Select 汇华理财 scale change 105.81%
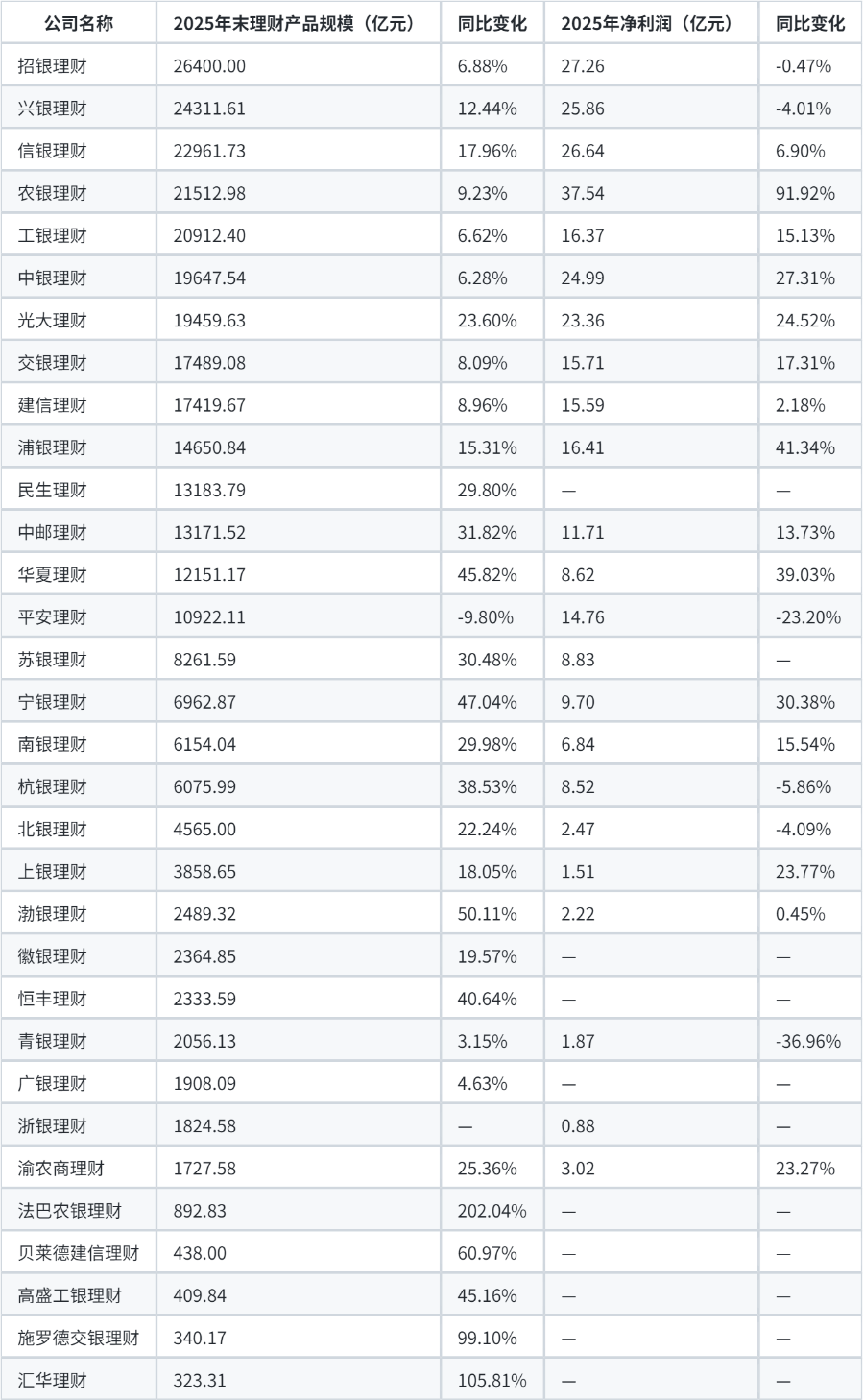The image size is (864, 1400). [492, 1380]
